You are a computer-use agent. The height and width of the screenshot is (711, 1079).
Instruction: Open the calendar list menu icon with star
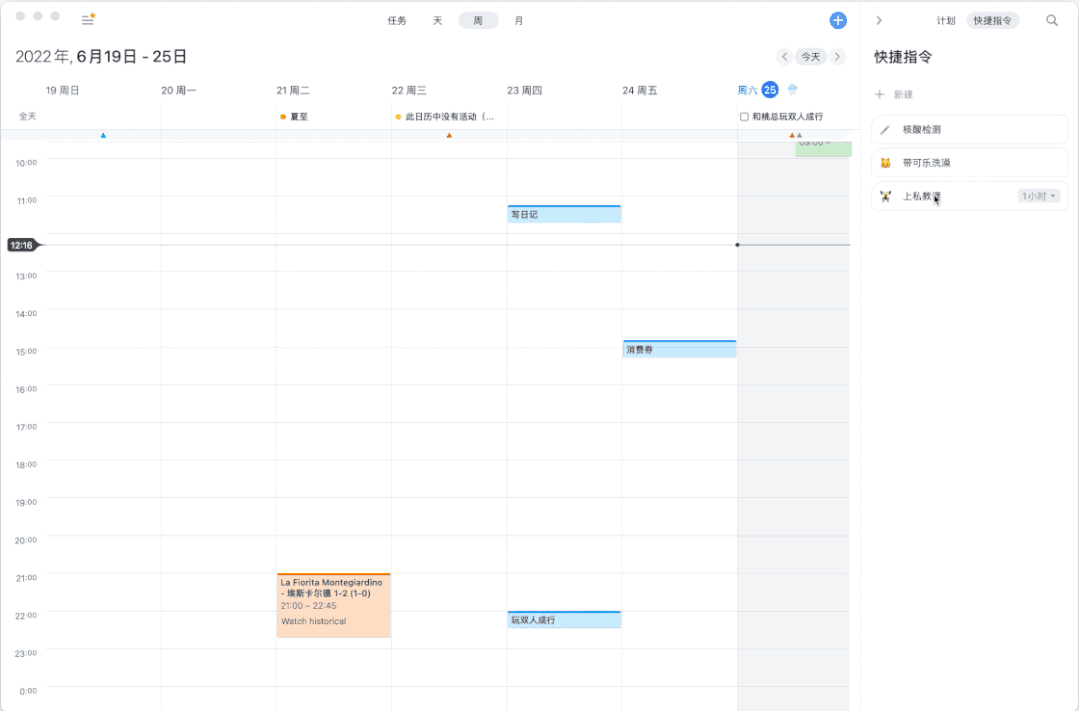pos(88,19)
